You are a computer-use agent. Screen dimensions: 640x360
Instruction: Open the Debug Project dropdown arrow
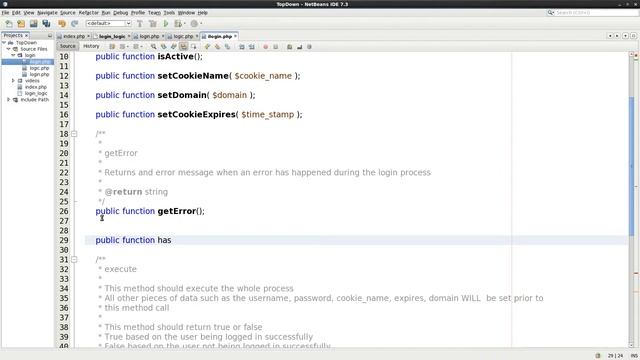tap(184, 24)
